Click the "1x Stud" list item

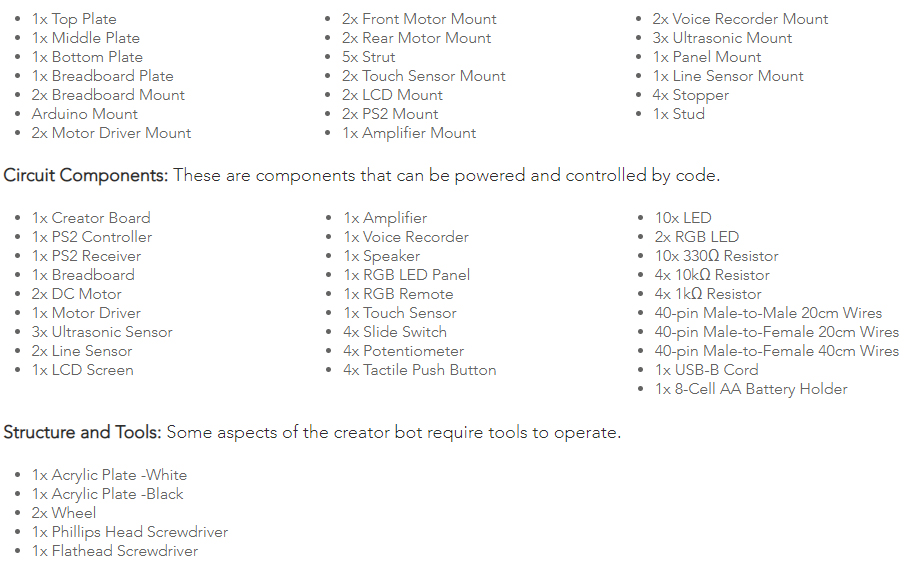[679, 114]
